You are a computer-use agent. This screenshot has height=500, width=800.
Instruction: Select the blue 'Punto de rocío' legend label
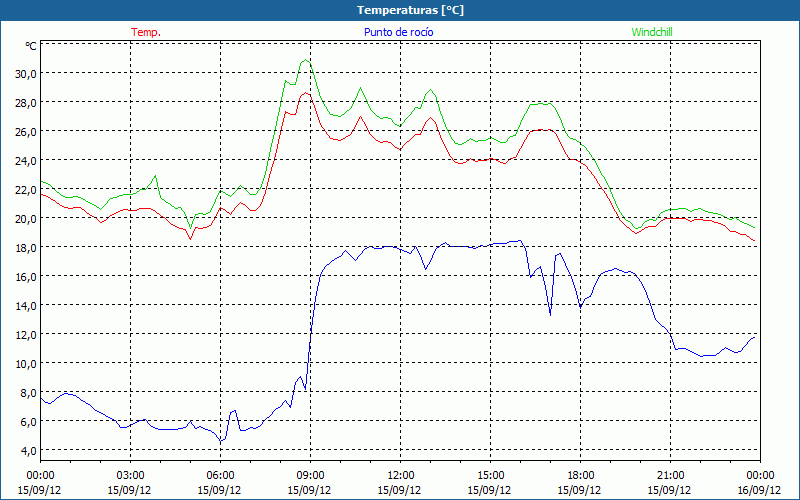point(398,32)
